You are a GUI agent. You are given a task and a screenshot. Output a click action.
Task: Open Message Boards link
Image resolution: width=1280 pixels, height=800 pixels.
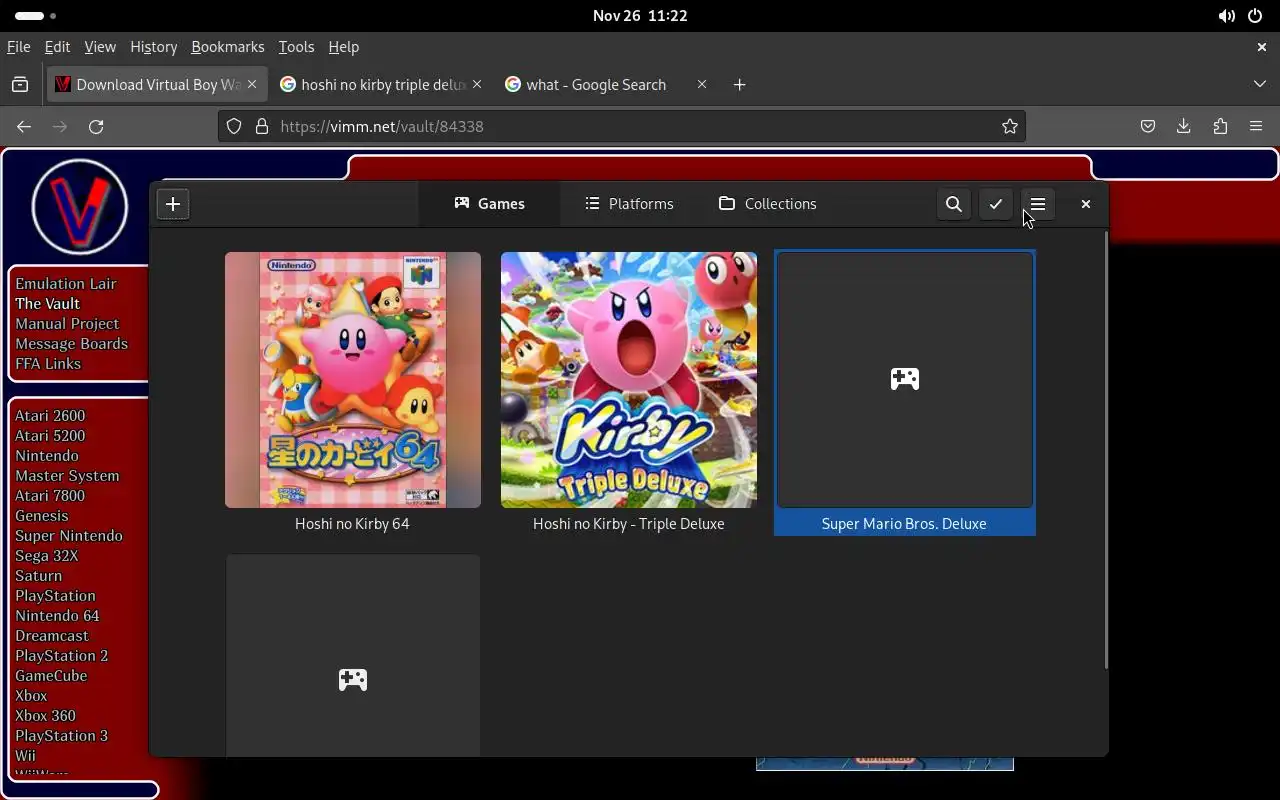[x=71, y=344]
